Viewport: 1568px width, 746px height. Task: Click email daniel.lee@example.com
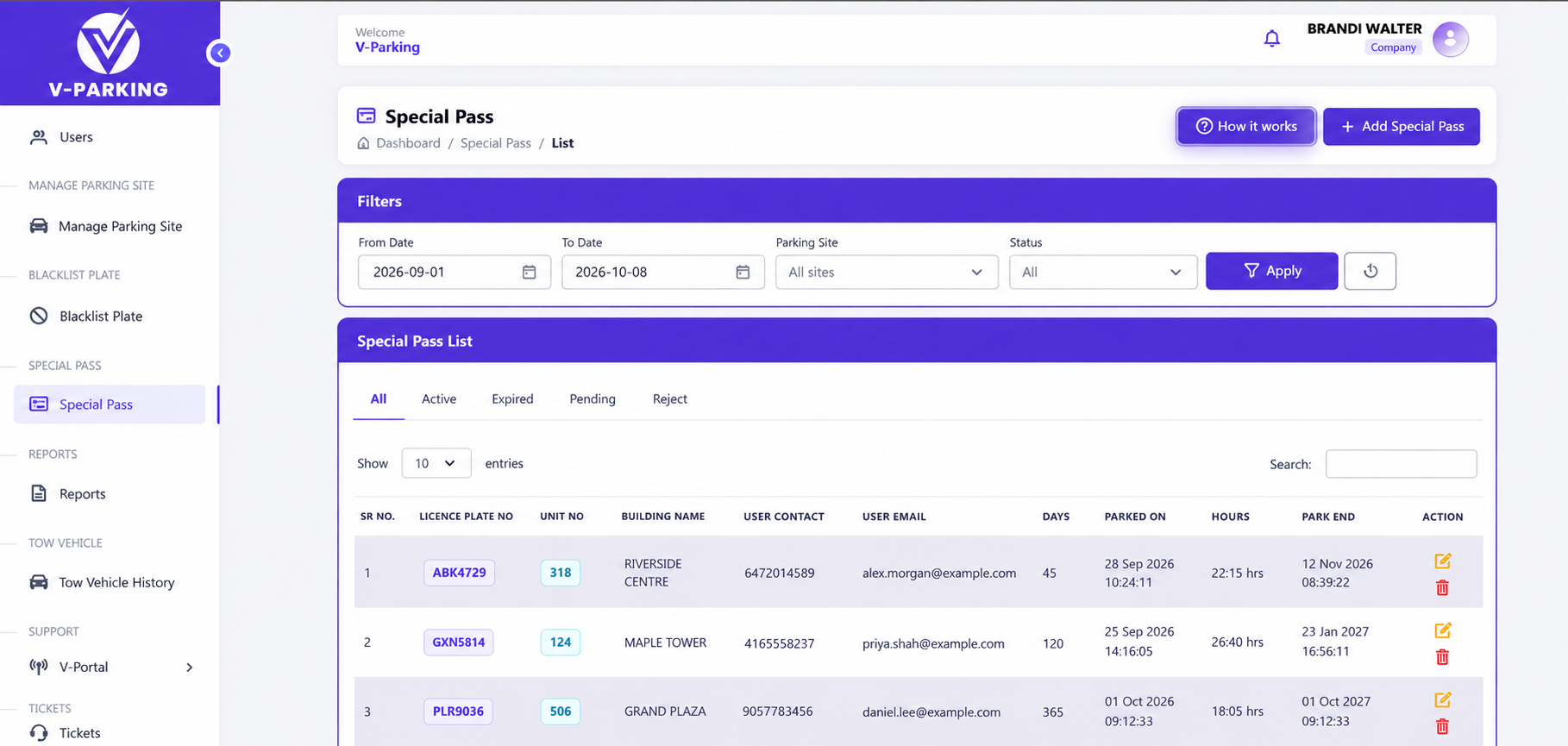click(931, 712)
